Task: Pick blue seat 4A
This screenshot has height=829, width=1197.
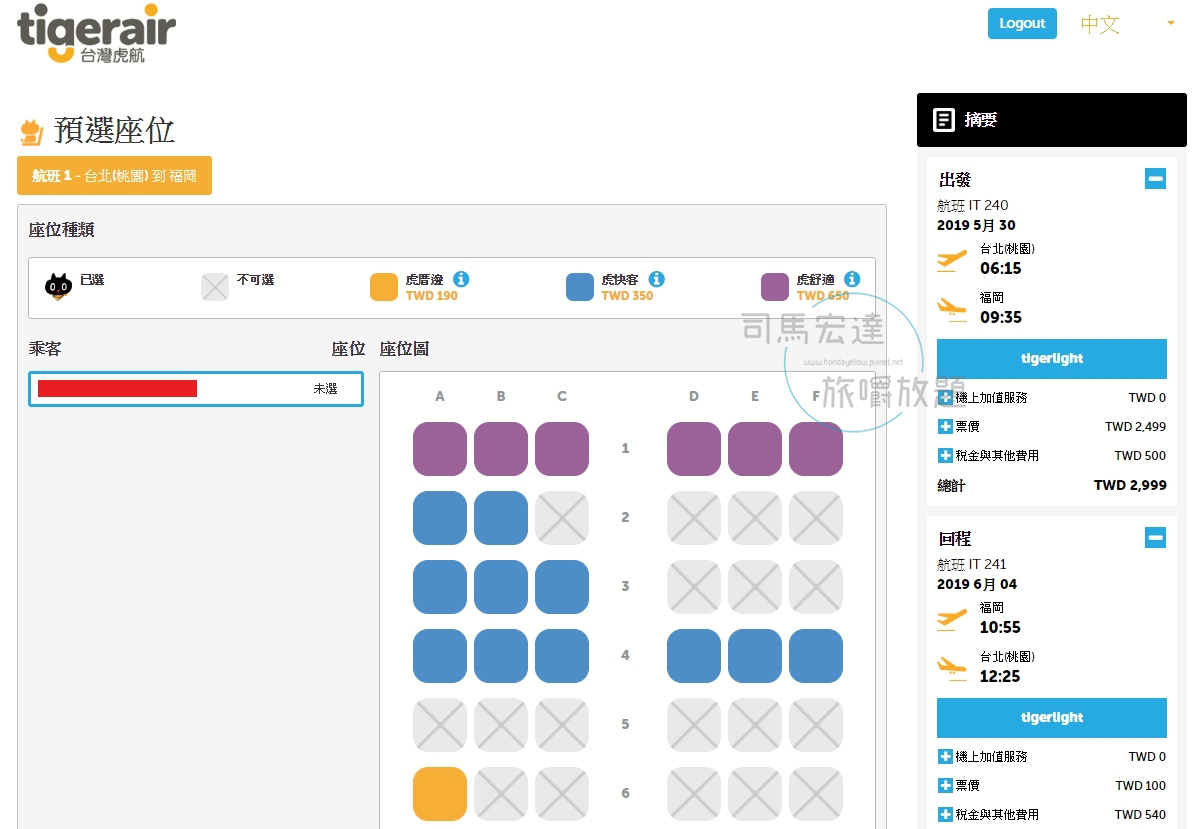Action: (440, 656)
